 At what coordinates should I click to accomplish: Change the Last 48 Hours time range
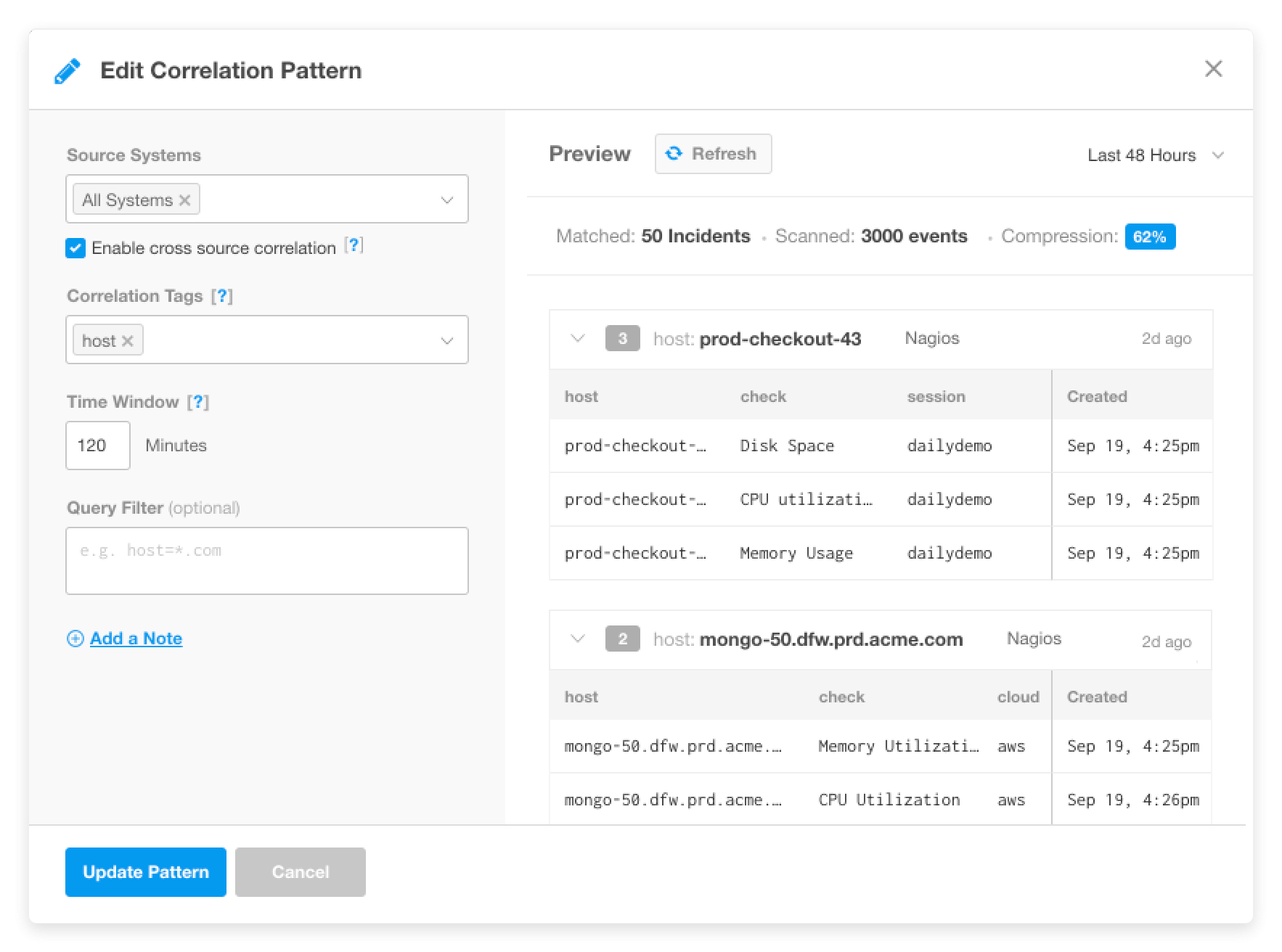coord(1155,155)
